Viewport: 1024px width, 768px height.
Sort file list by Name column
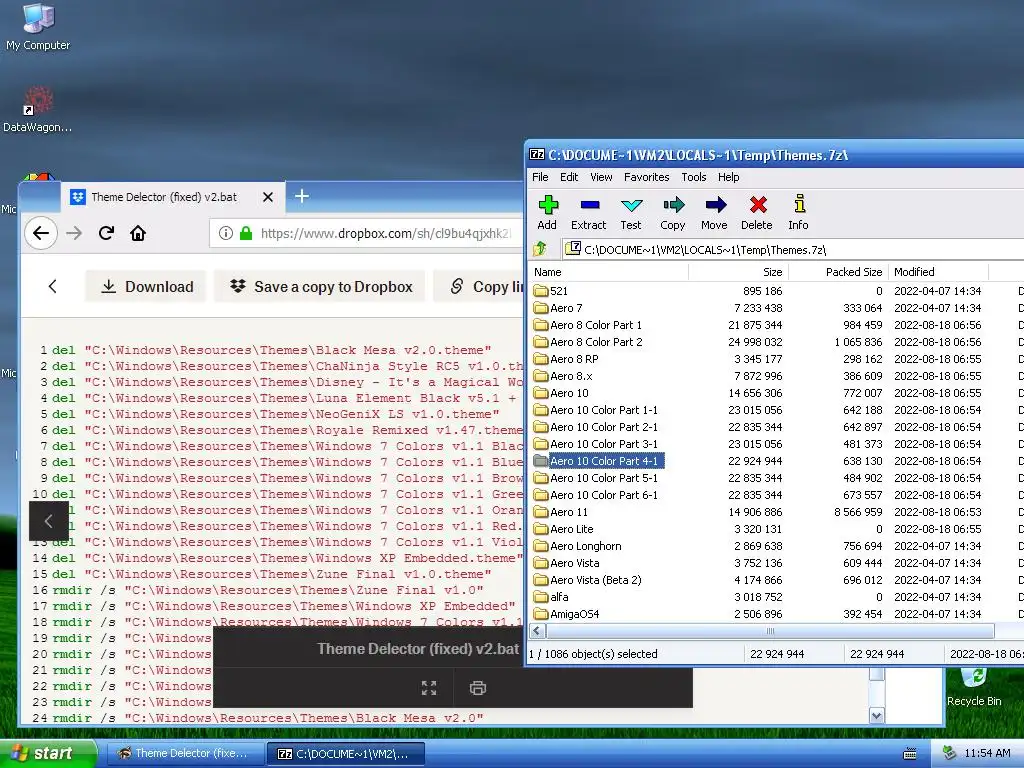click(x=609, y=272)
